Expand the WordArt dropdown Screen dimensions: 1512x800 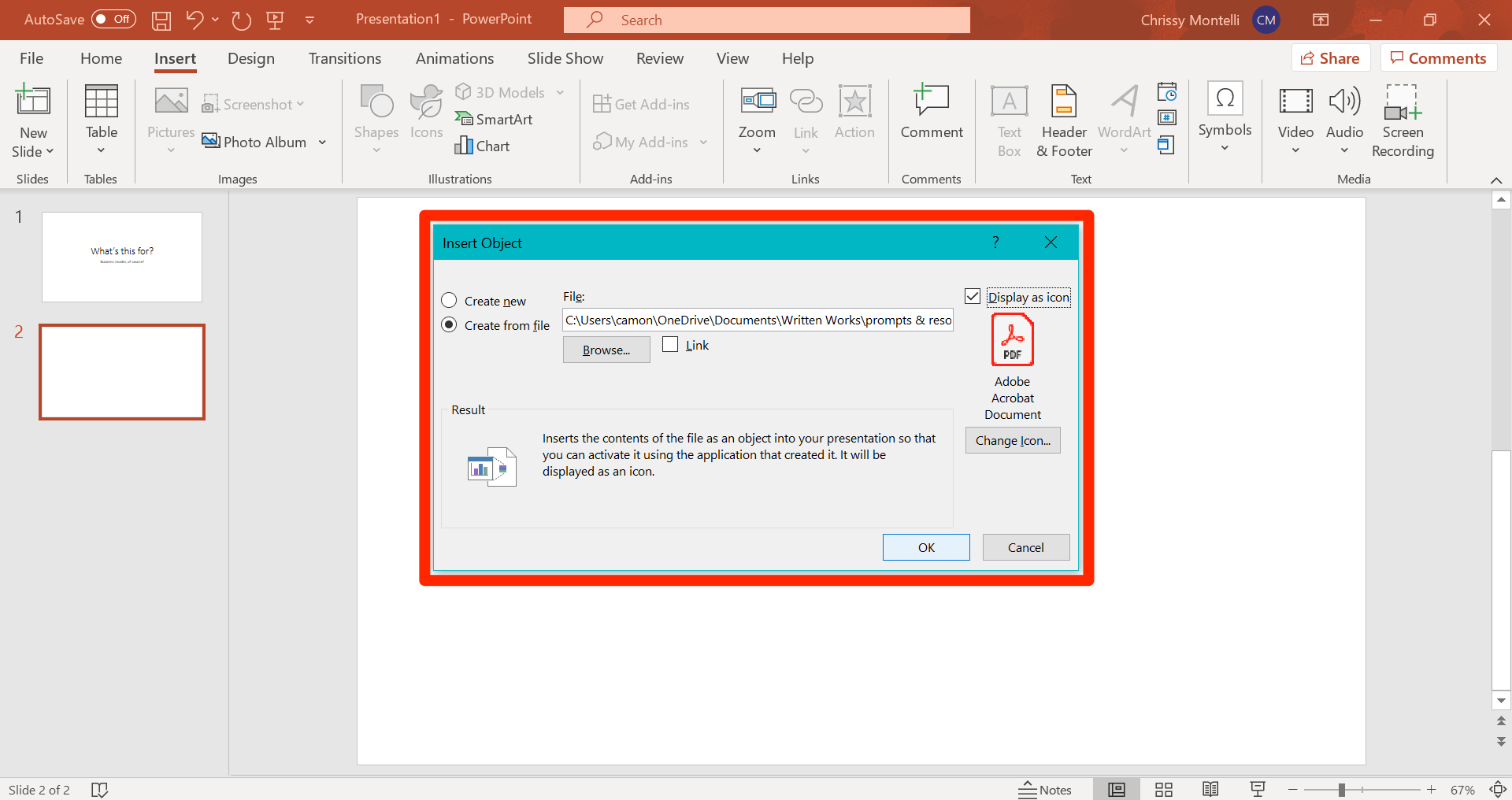coord(1124,150)
